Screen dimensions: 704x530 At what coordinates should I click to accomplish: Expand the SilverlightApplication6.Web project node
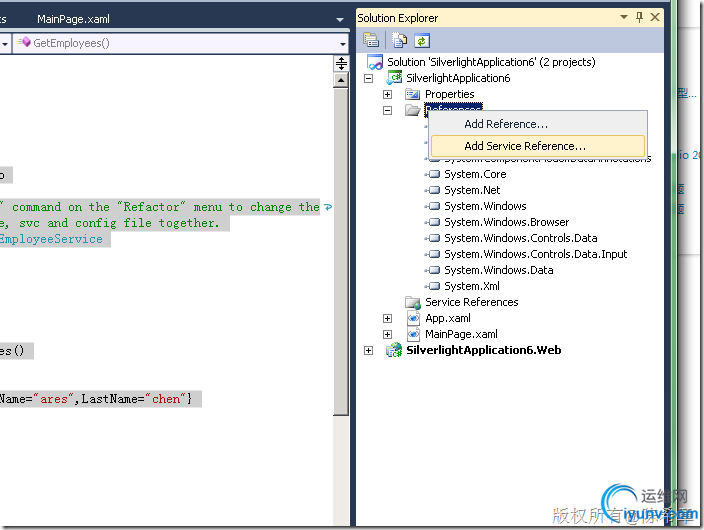(369, 350)
